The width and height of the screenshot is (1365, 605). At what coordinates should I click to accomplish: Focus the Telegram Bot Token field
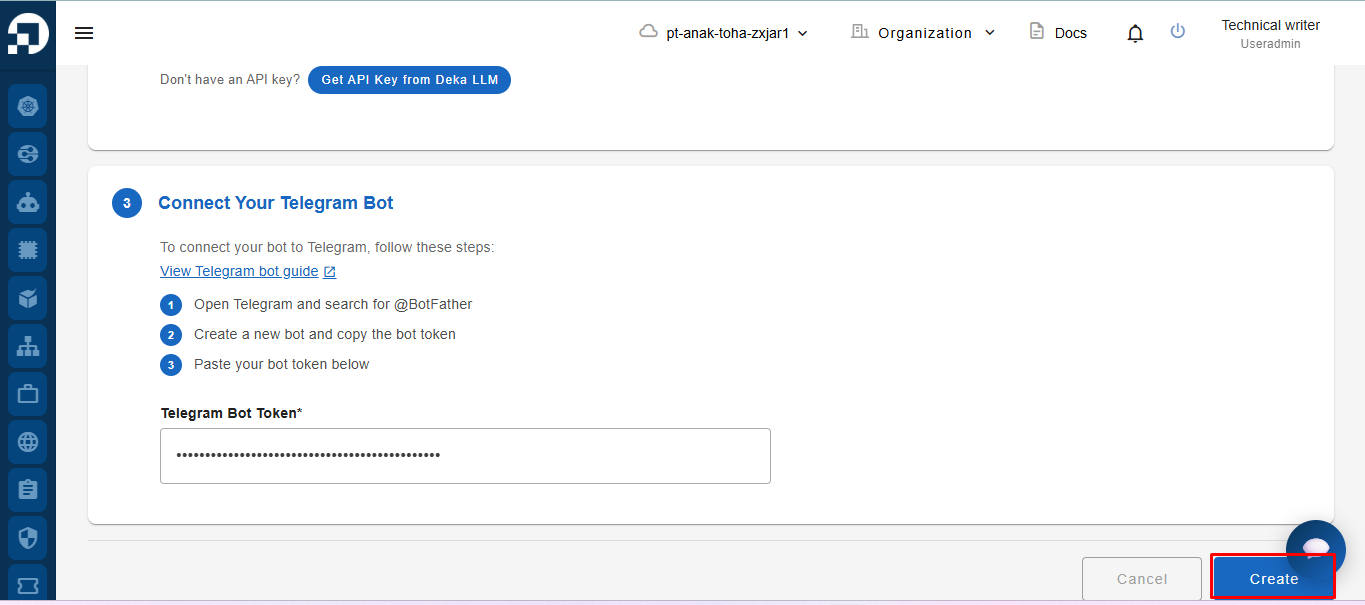465,456
